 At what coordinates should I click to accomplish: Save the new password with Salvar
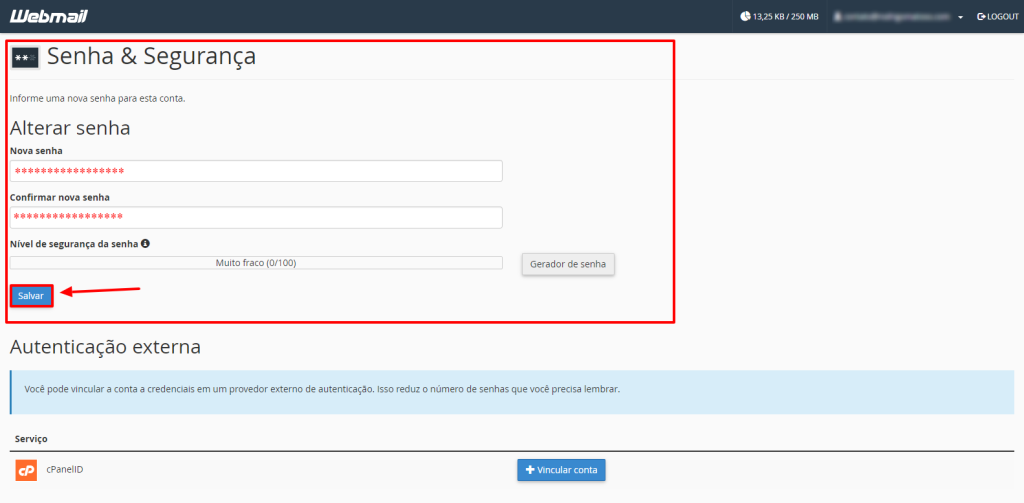(31, 295)
